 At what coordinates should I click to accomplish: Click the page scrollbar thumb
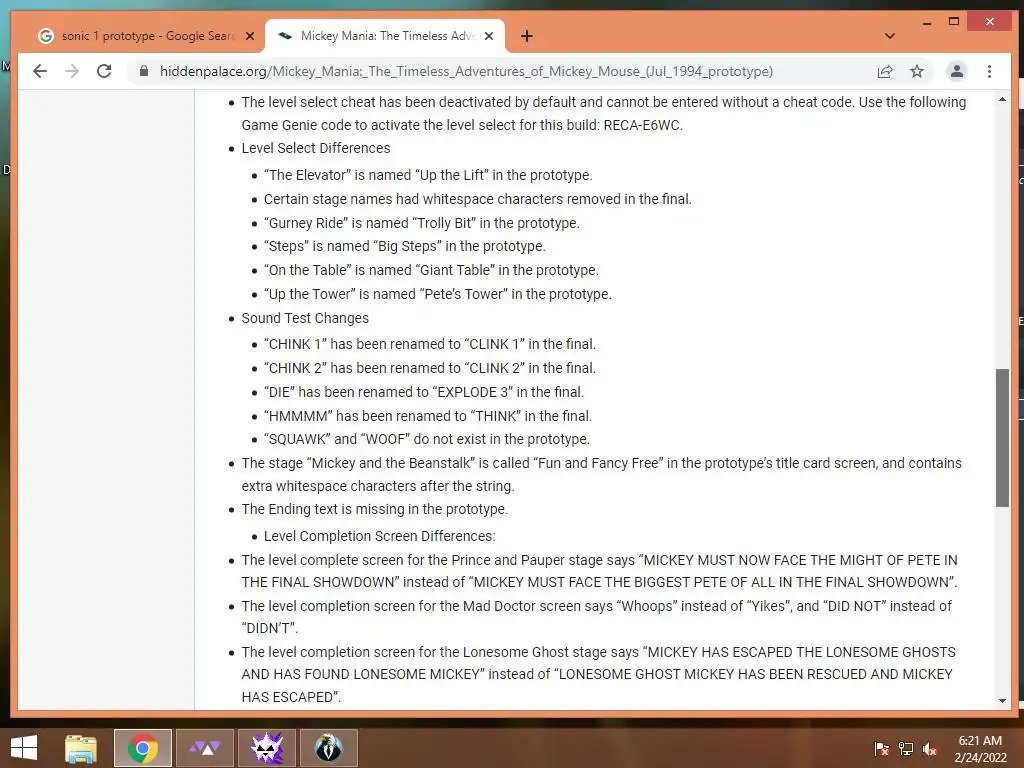point(1002,437)
